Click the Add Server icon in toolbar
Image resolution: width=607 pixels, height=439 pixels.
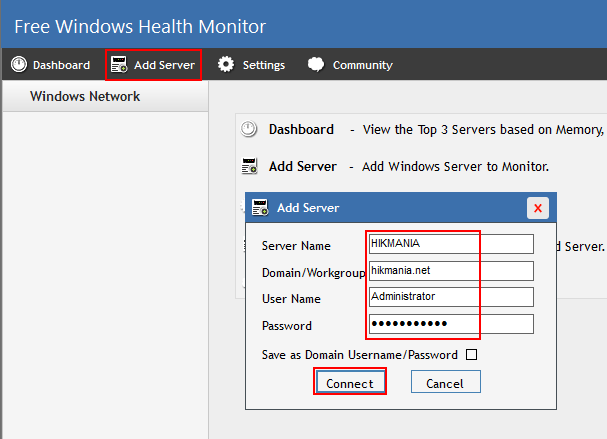tap(119, 65)
